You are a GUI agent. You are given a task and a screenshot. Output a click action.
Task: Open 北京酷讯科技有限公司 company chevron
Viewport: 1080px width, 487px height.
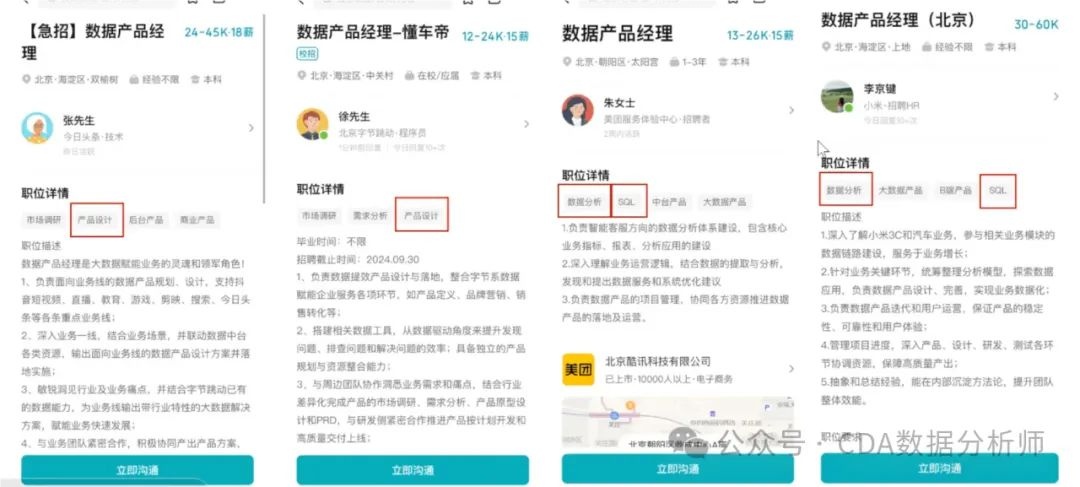(791, 369)
